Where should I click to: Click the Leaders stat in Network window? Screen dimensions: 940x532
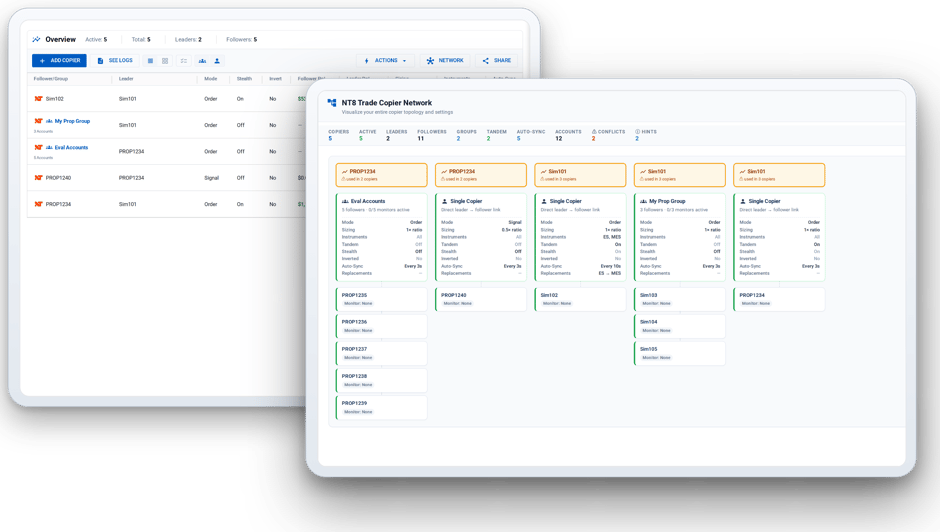pyautogui.click(x=396, y=135)
